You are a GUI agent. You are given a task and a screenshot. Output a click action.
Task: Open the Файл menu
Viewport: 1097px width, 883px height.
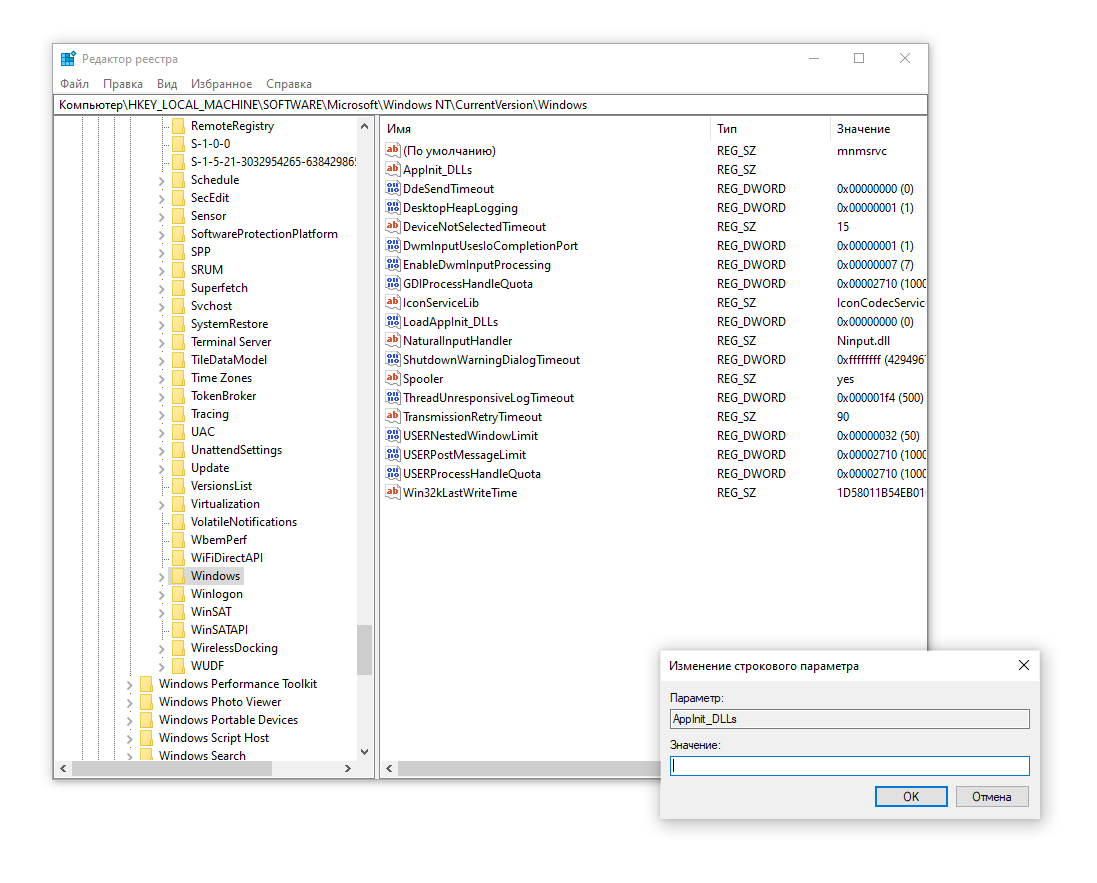(74, 84)
